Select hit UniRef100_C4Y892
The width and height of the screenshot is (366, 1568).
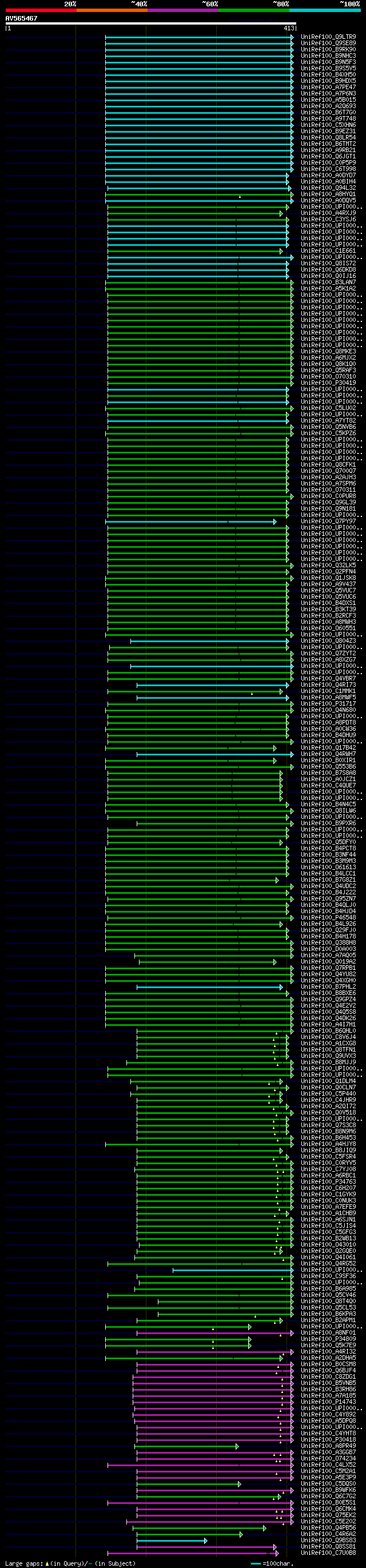(x=328, y=1415)
